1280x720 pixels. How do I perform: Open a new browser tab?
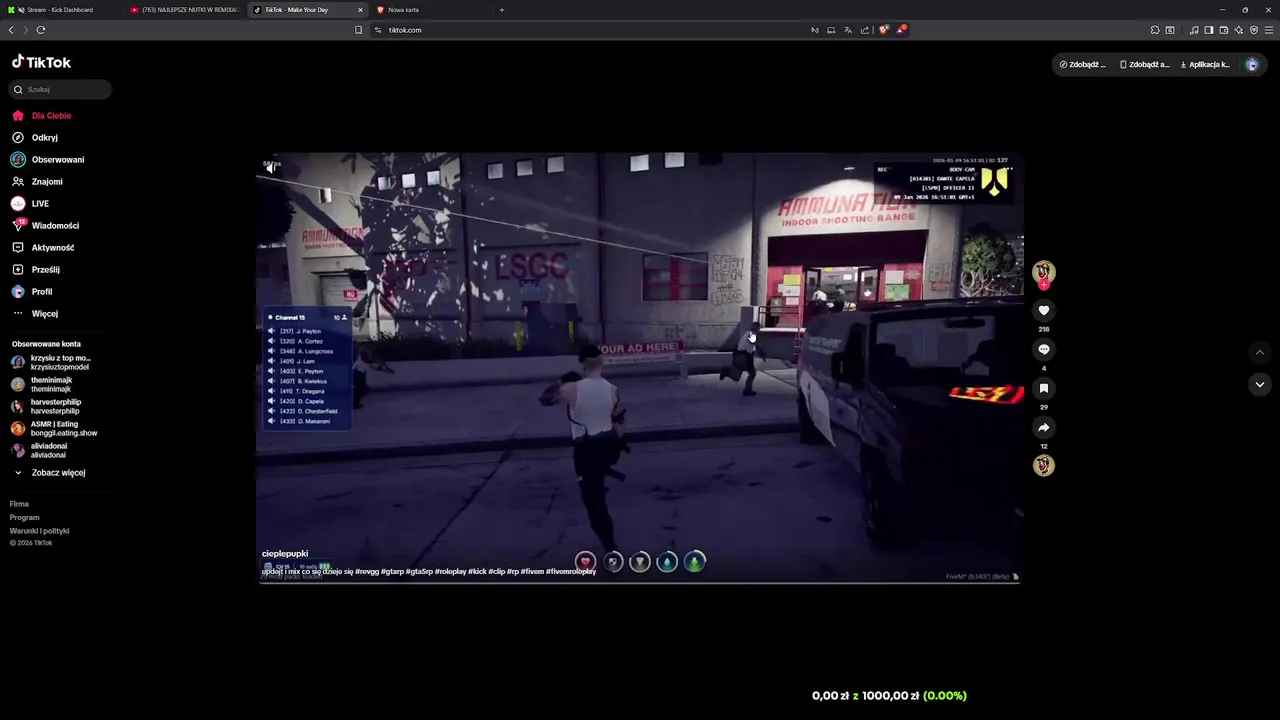click(x=502, y=10)
